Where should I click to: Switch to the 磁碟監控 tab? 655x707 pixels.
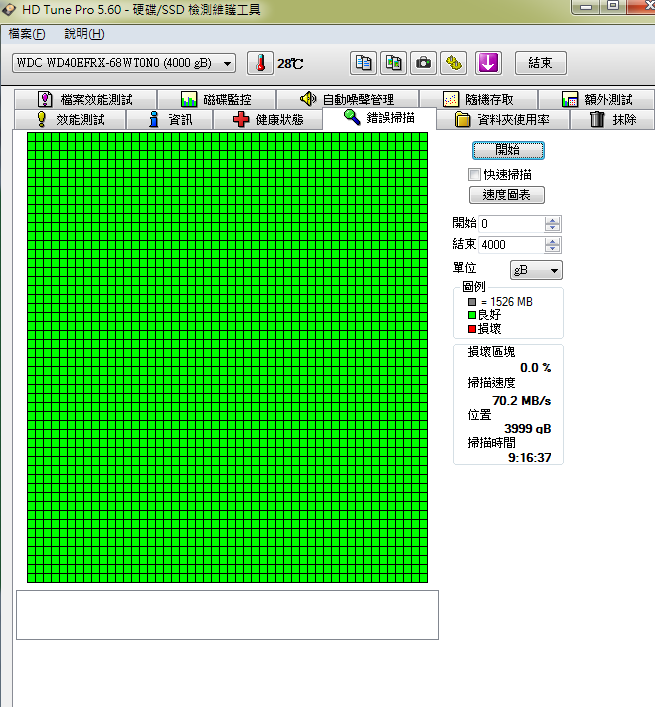[x=217, y=99]
